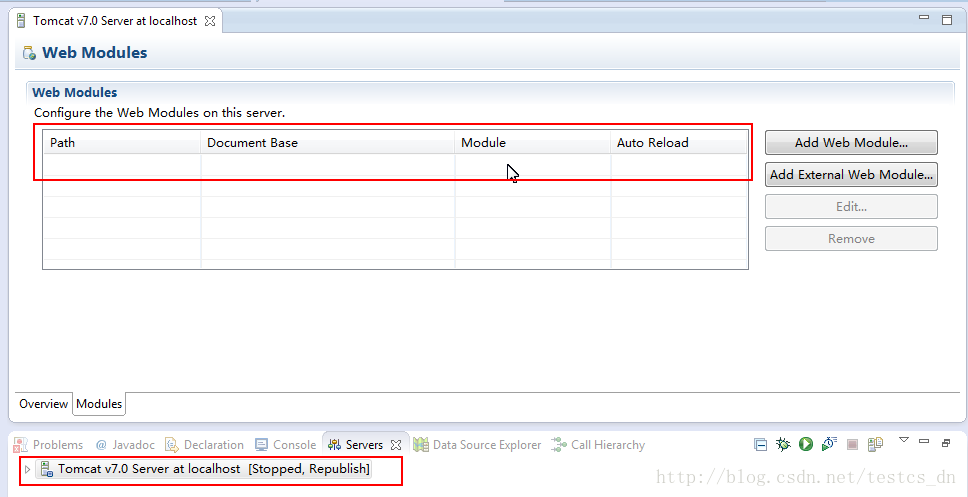Maximize the editor area

(947, 20)
